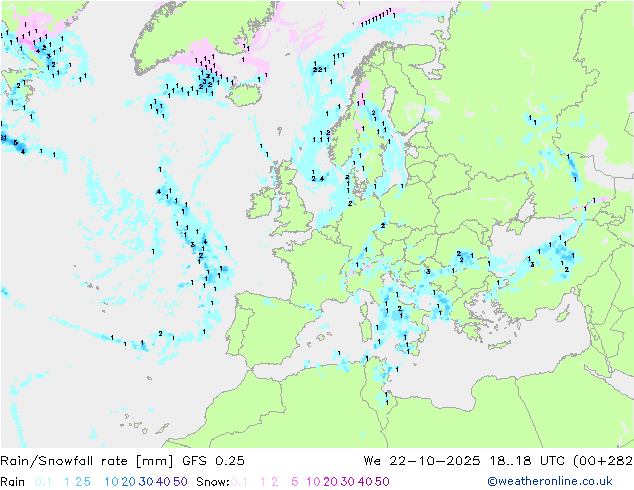The height and width of the screenshot is (490, 634).
Task: Pick the snow legend 10 value
Action: 313,482
